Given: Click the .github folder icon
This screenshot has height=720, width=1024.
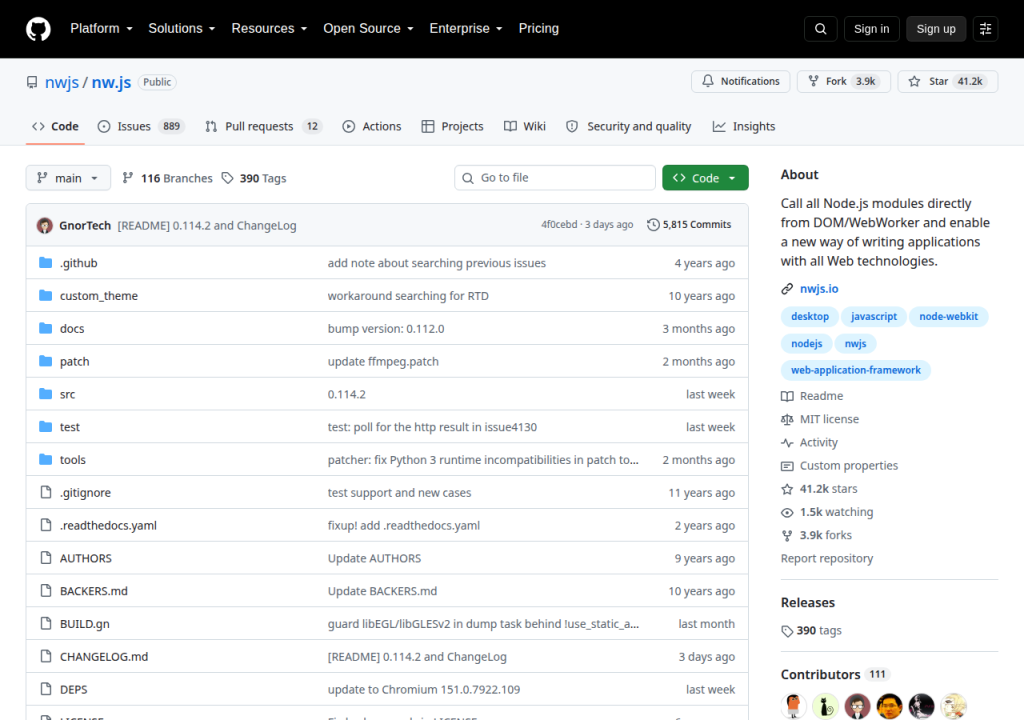Looking at the screenshot, I should point(45,263).
